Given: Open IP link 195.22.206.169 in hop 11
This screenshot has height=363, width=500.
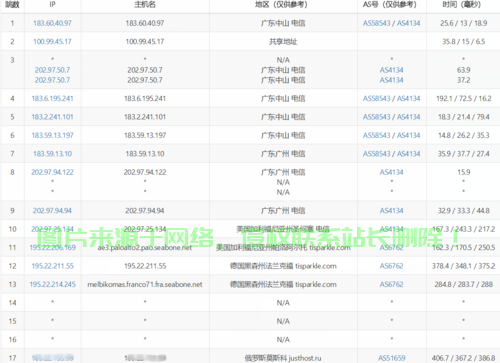Looking at the screenshot, I should (x=52, y=247).
